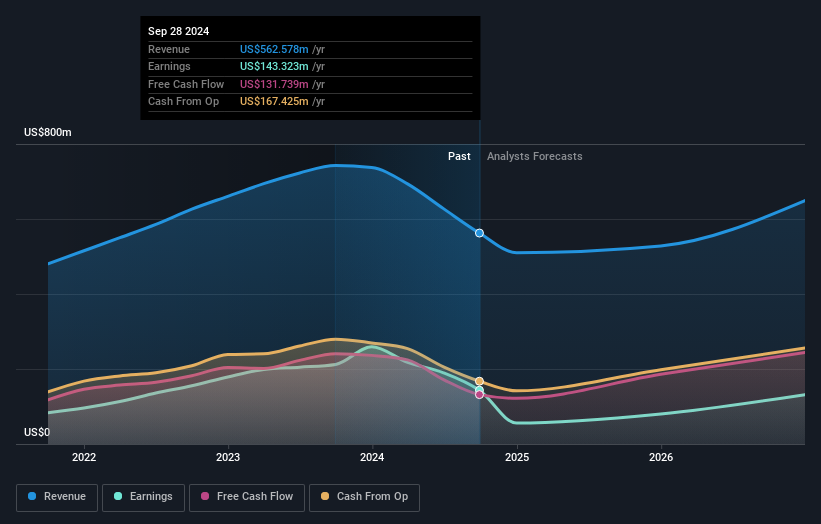Select the Free Cash Flow data point marker

pyautogui.click(x=479, y=395)
